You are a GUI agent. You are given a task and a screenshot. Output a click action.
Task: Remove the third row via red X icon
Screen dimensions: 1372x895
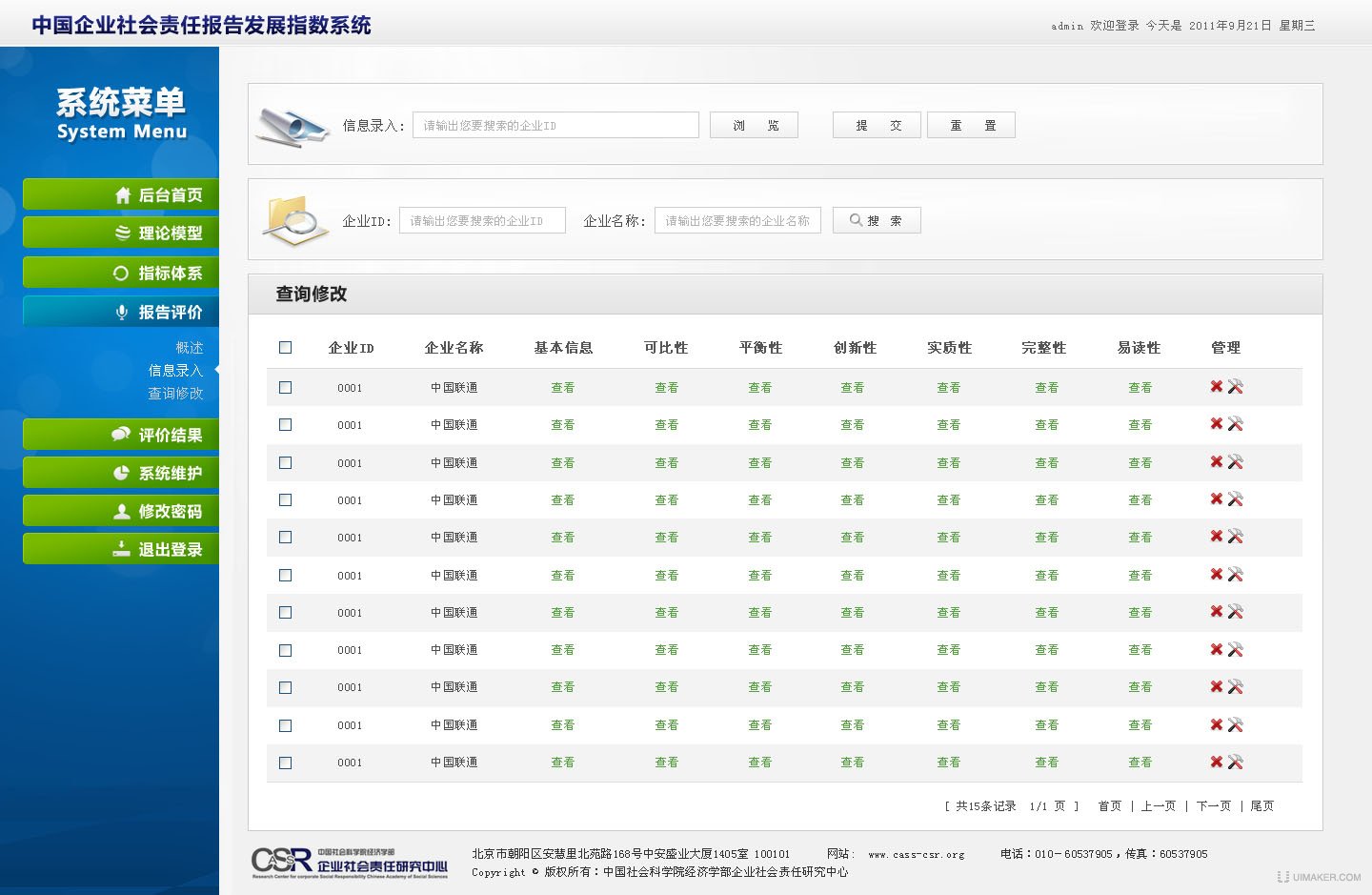point(1217,461)
